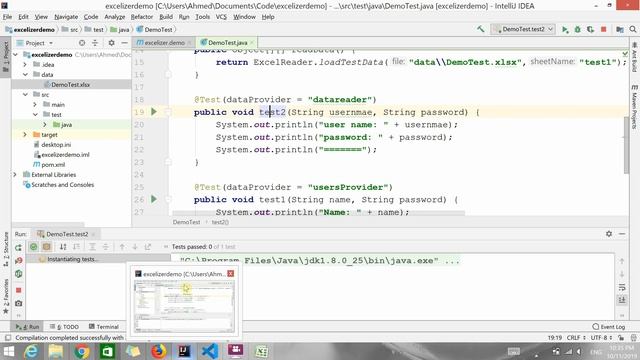
Task: Open Google Chrome from the taskbar
Action: [81, 351]
